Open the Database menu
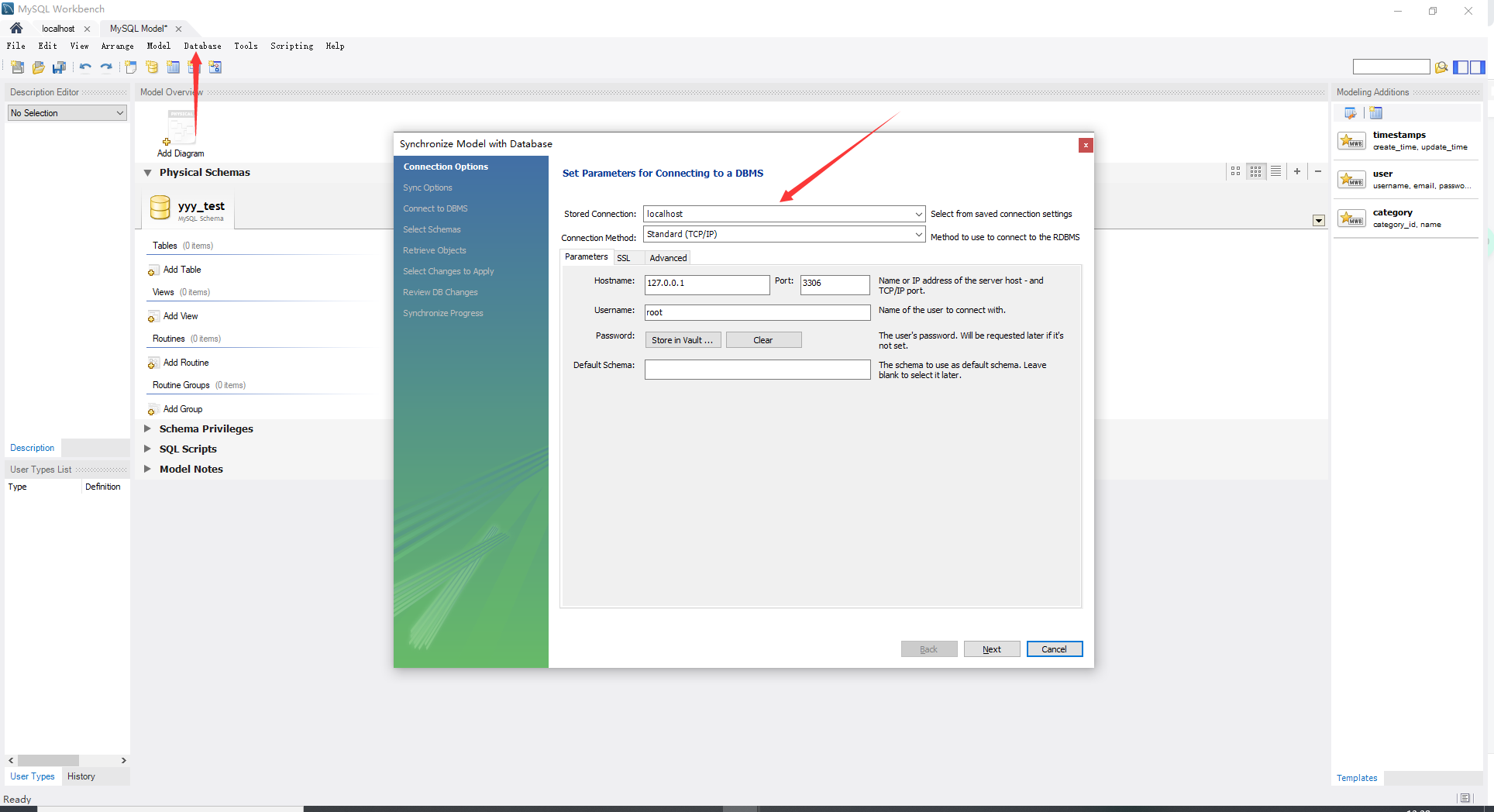 201,46
